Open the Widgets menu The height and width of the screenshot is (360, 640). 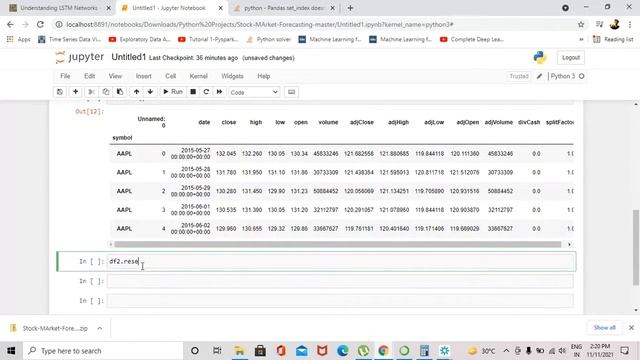click(232, 76)
